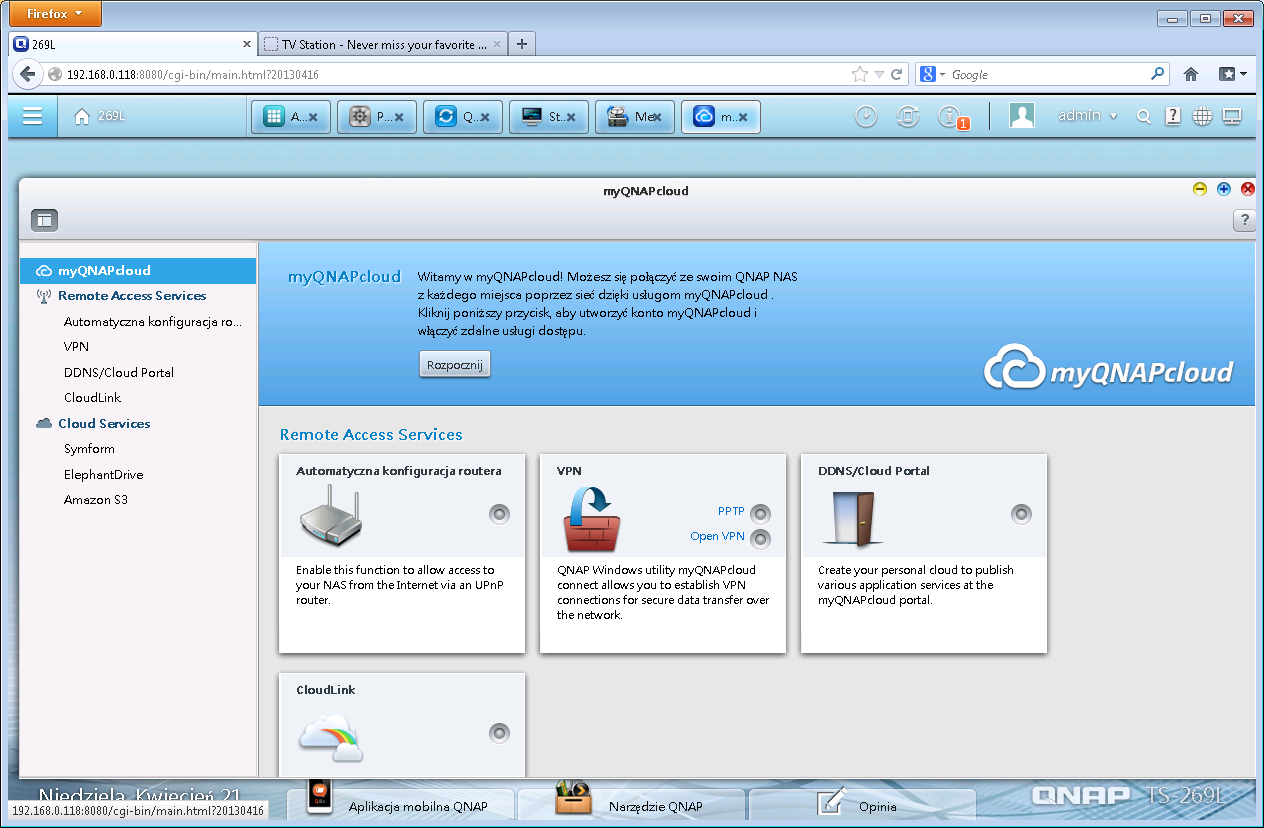Expand the admin user dropdown arrow
Viewport: 1264px width, 828px height.
(x=1113, y=116)
